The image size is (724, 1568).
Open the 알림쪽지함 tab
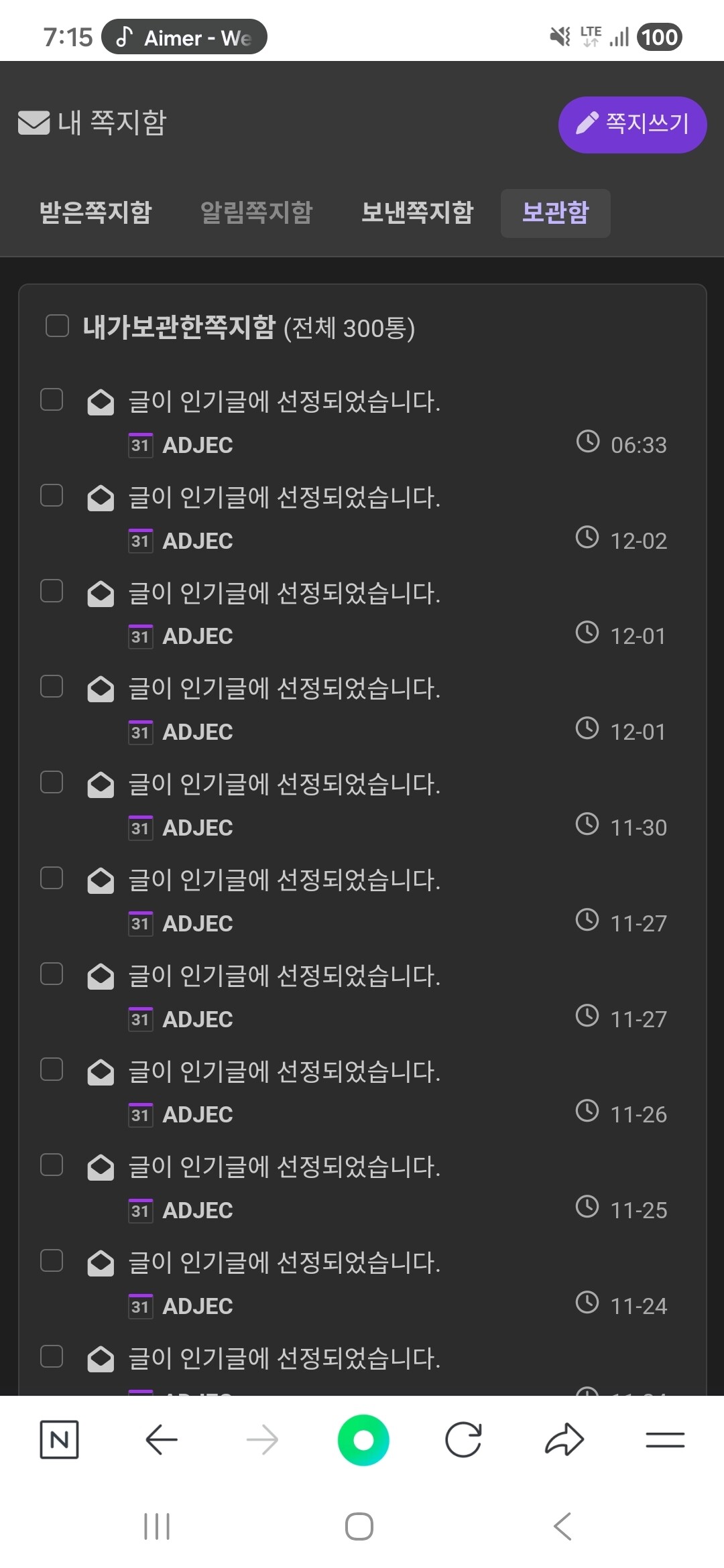tap(257, 212)
